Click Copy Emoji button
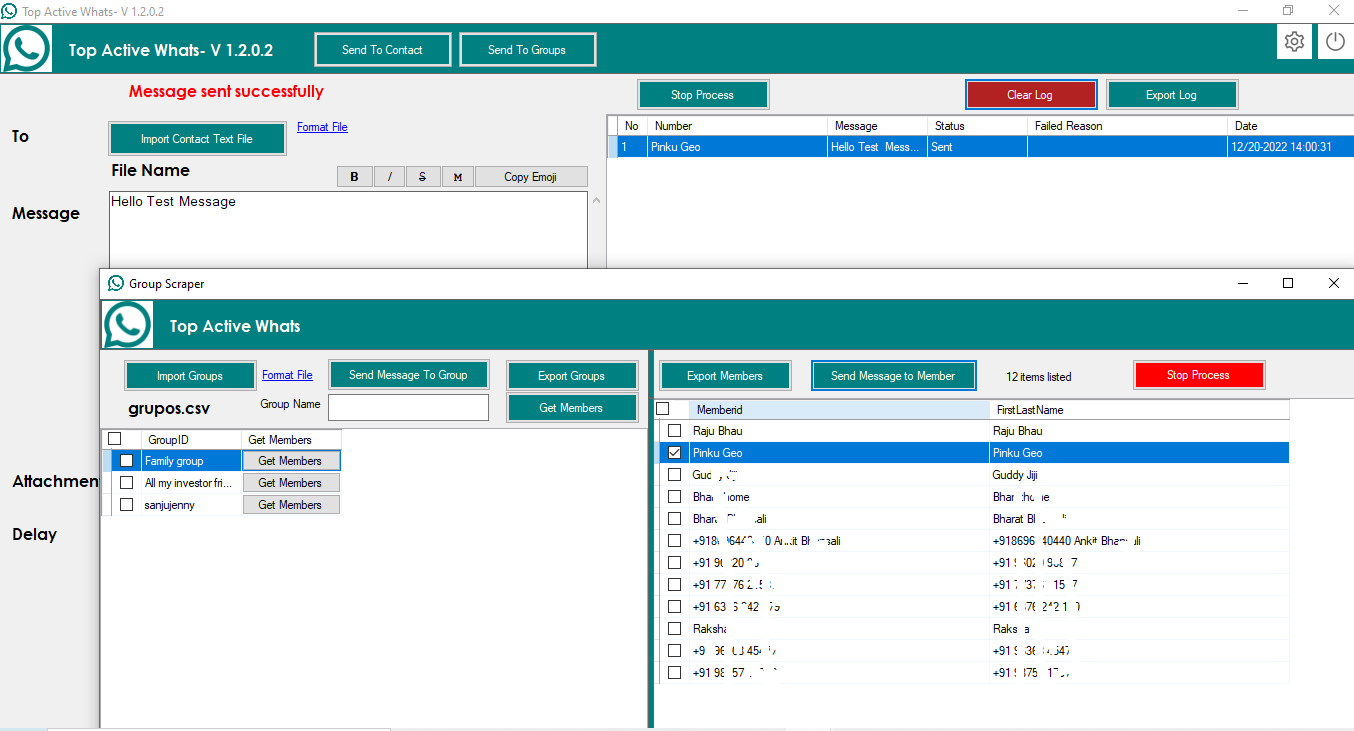 (x=531, y=177)
